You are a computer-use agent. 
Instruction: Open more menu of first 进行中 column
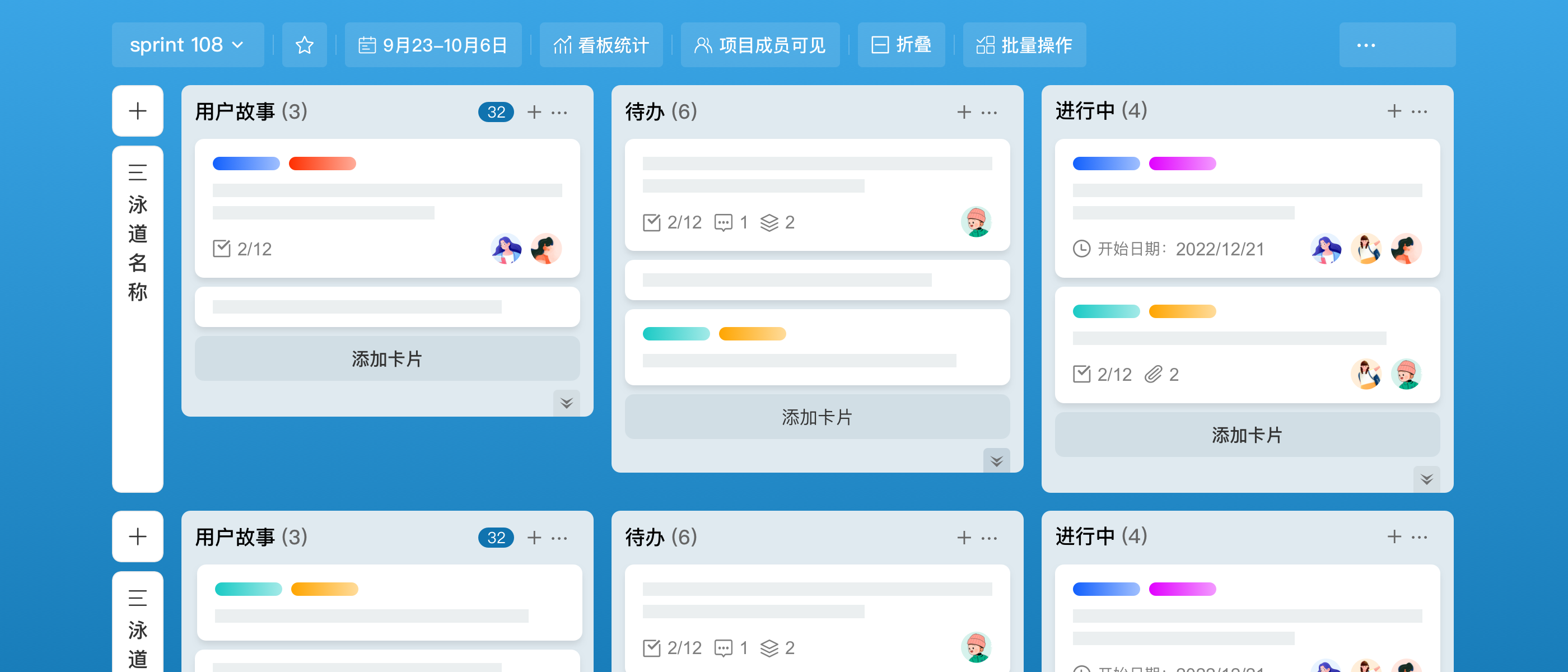[x=1419, y=111]
